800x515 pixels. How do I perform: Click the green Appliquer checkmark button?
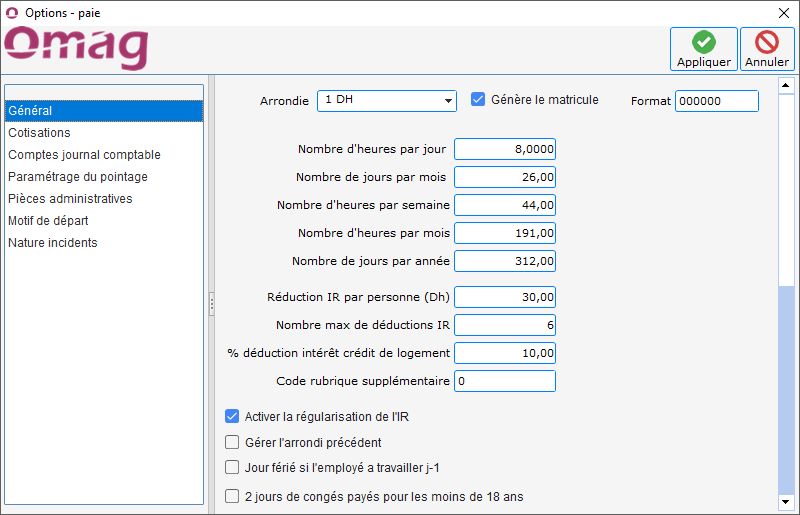tap(703, 48)
